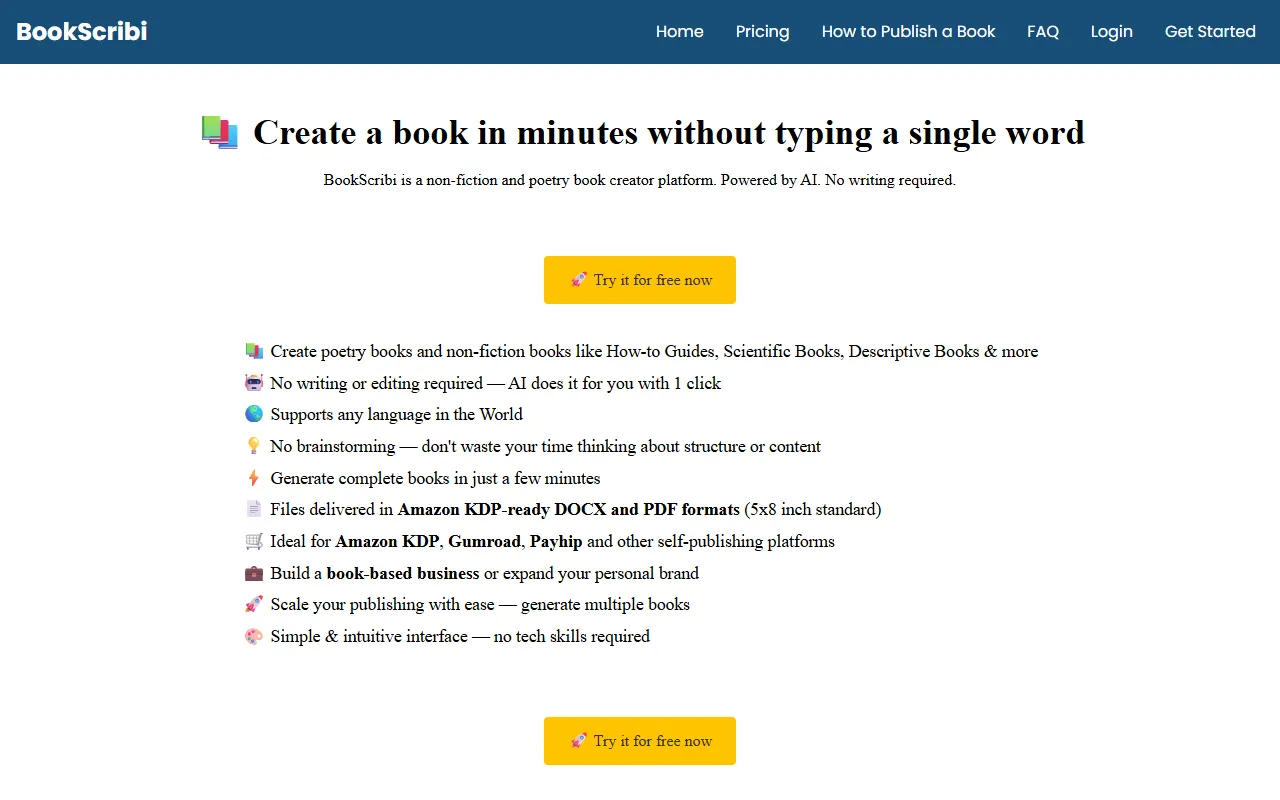This screenshot has height=800, width=1280.
Task: Click the BookScribi logo
Action: tap(82, 31)
